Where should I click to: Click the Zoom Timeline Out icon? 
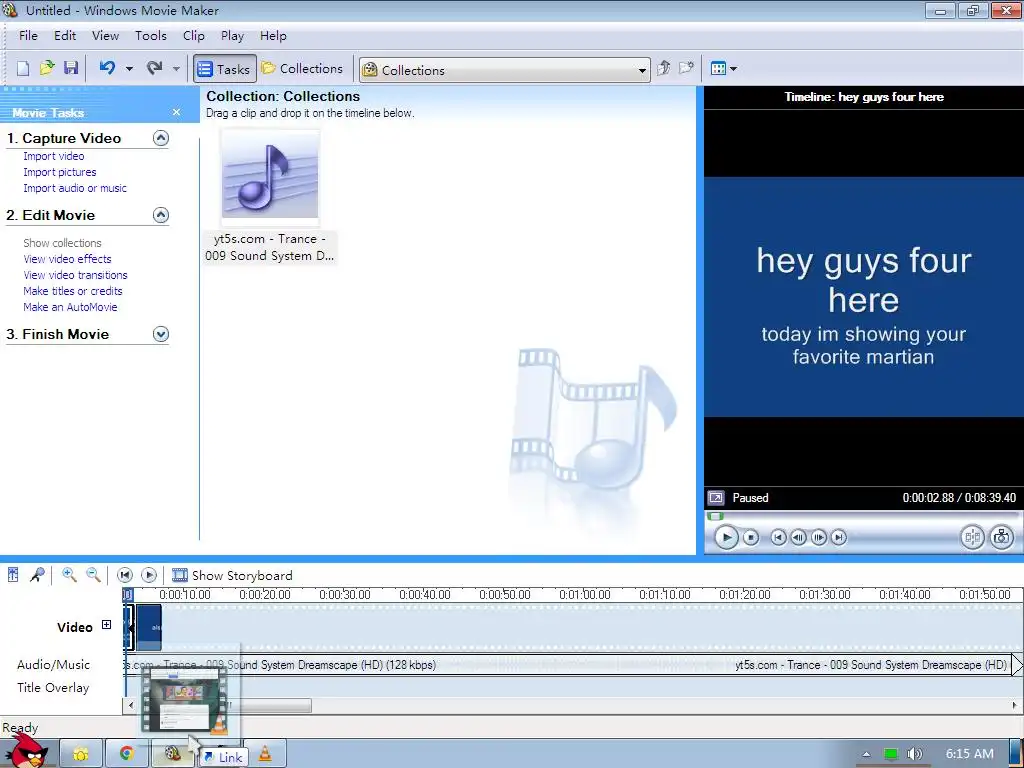pos(93,575)
